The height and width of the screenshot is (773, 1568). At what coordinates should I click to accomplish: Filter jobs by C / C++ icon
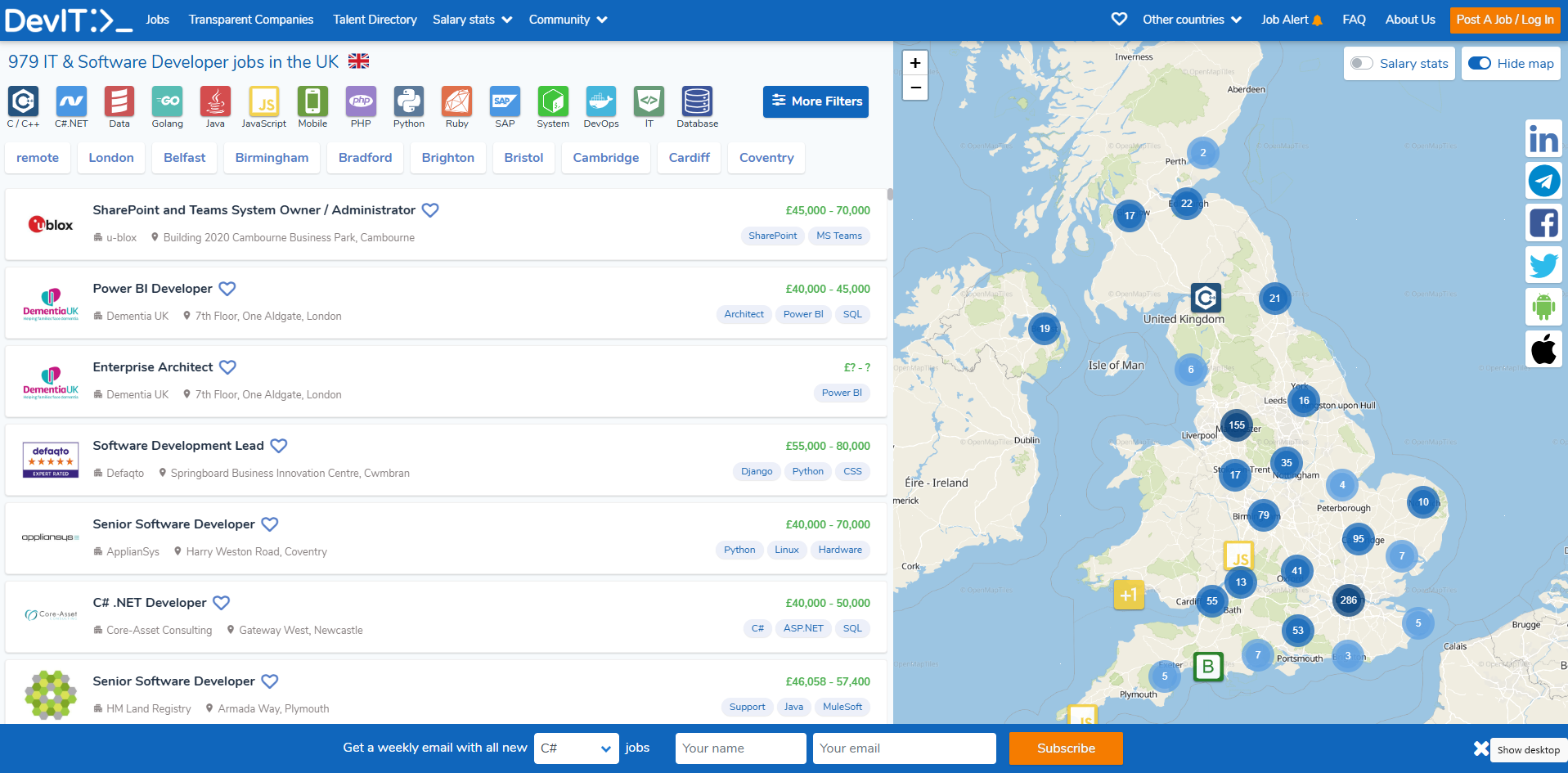[x=23, y=101]
